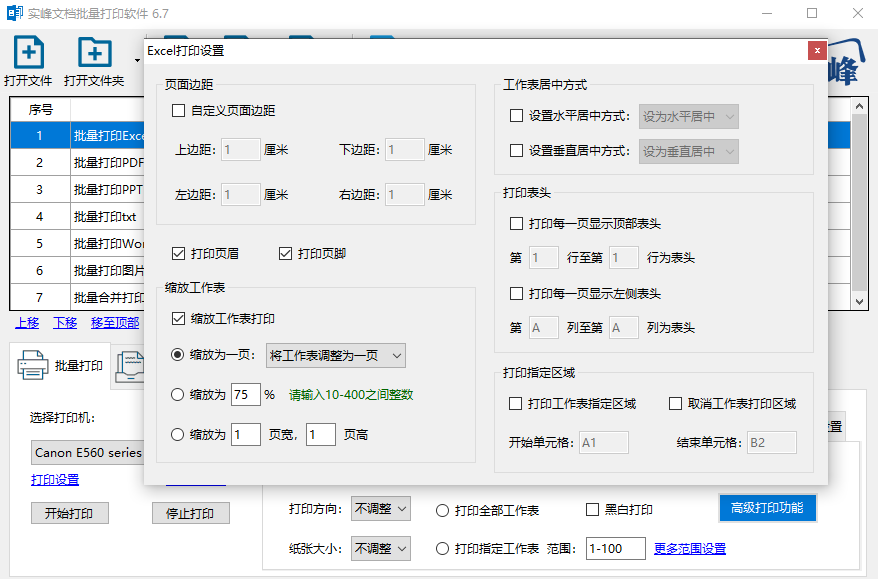Open arrow menu next to 打开文件夹
This screenshot has height=579, width=878.
click(x=137, y=60)
